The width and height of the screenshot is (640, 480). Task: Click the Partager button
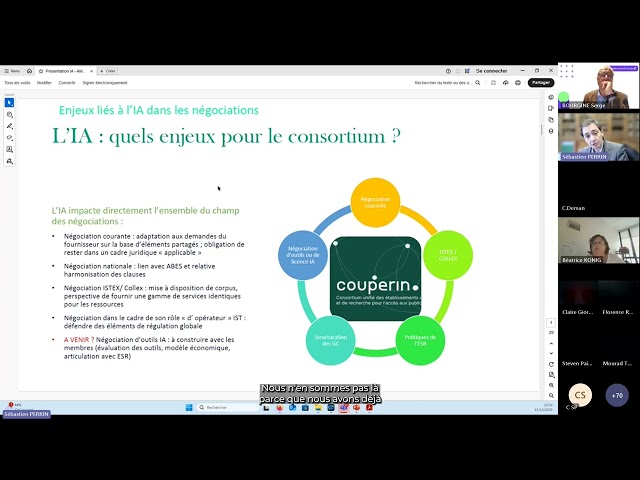point(541,83)
